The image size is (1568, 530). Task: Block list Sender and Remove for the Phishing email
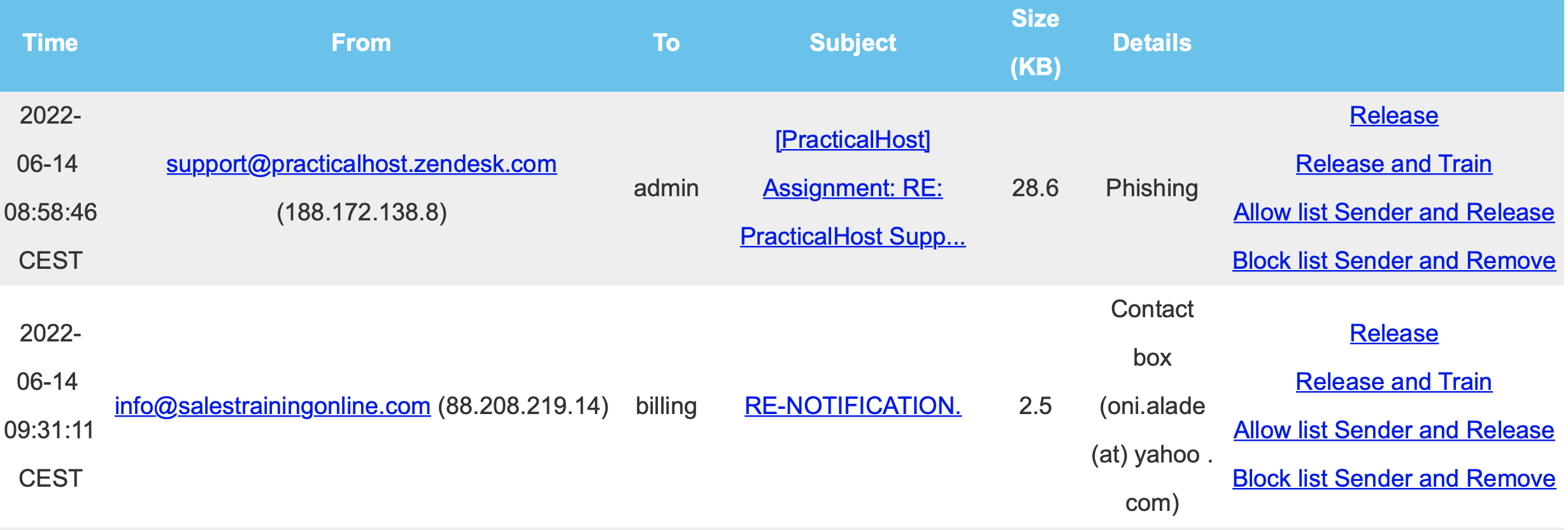coord(1394,261)
